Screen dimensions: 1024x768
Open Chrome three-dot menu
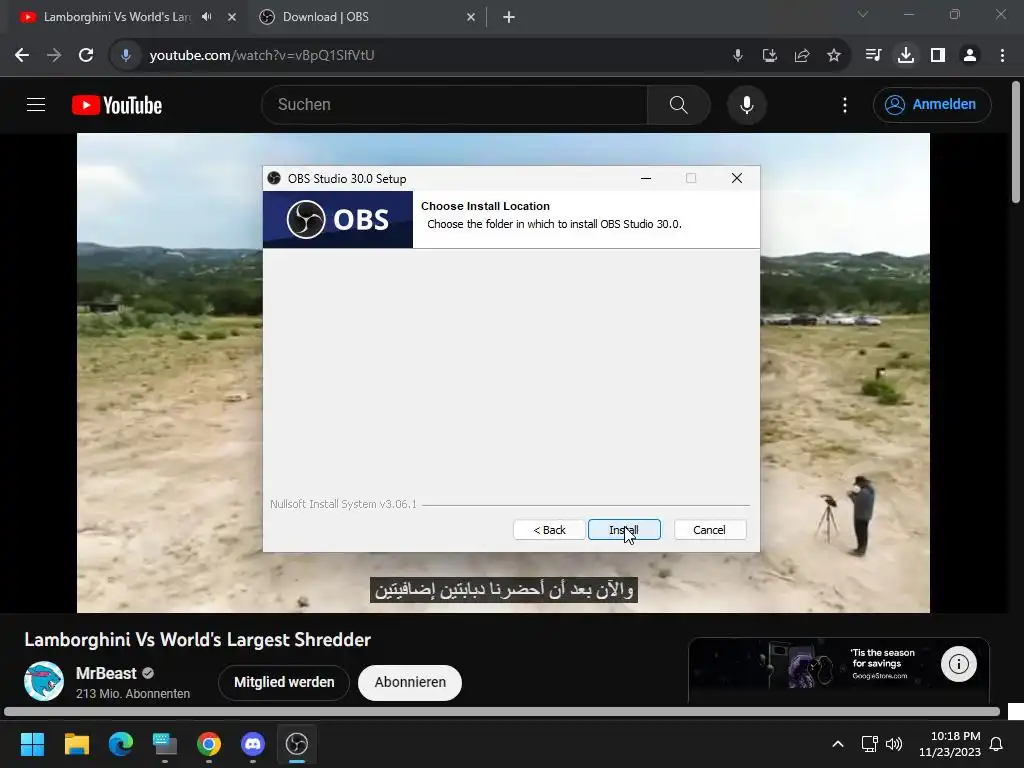pyautogui.click(x=1002, y=56)
